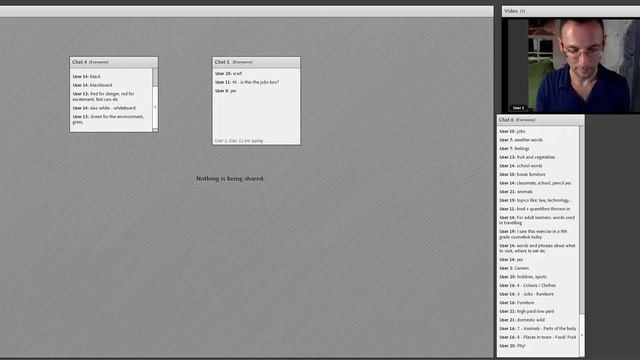Click 'words and phrases about what to visit' message
This screenshot has width=640, height=360.
point(537,248)
